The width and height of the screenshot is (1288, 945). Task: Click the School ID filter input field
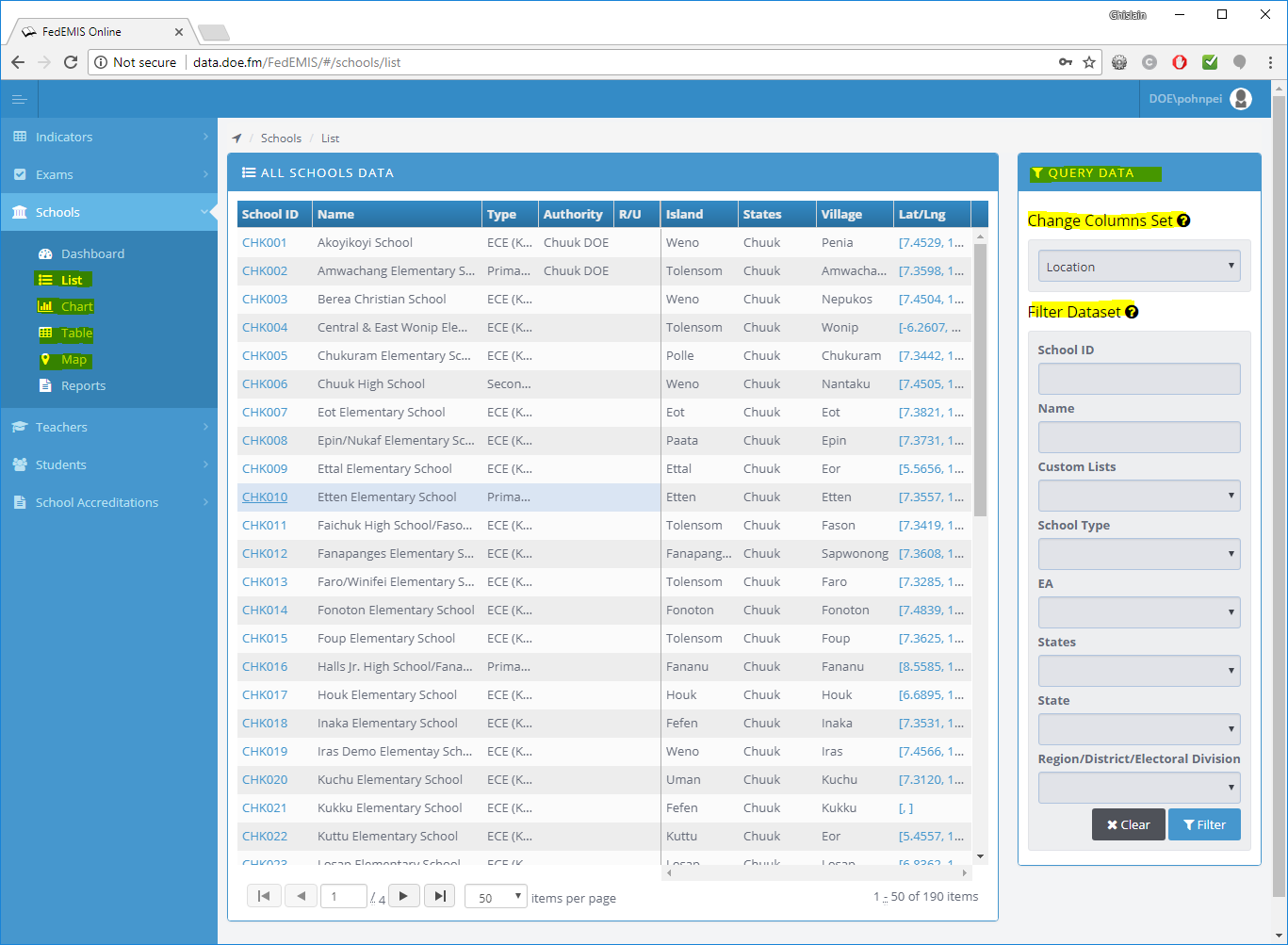(1138, 379)
